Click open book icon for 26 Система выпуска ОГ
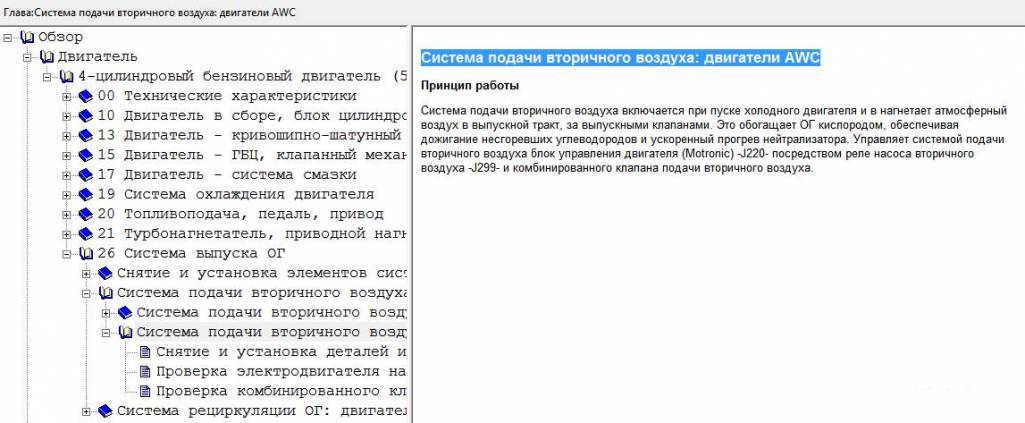 (85, 253)
